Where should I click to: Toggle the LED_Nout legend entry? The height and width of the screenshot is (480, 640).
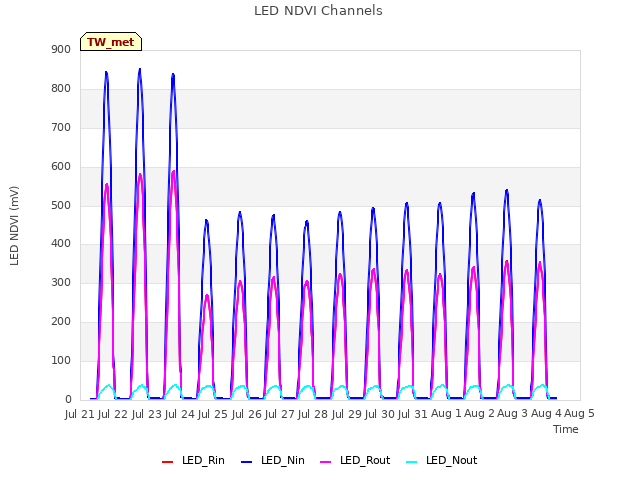pyautogui.click(x=442, y=461)
